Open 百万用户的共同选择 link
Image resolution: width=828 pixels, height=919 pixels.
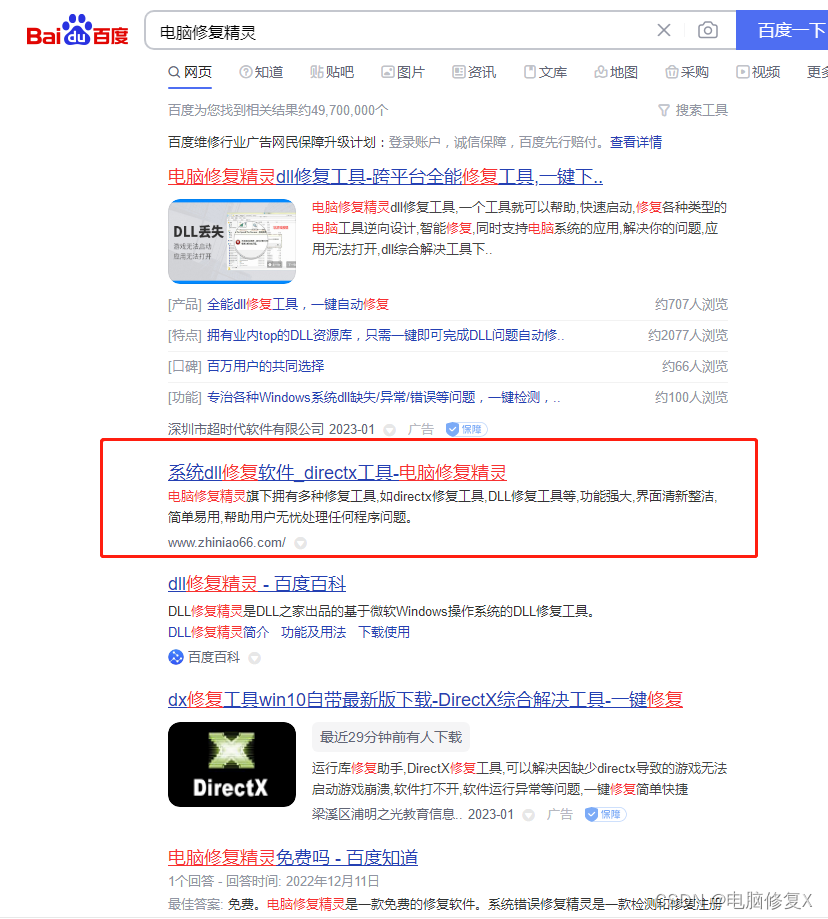265,366
